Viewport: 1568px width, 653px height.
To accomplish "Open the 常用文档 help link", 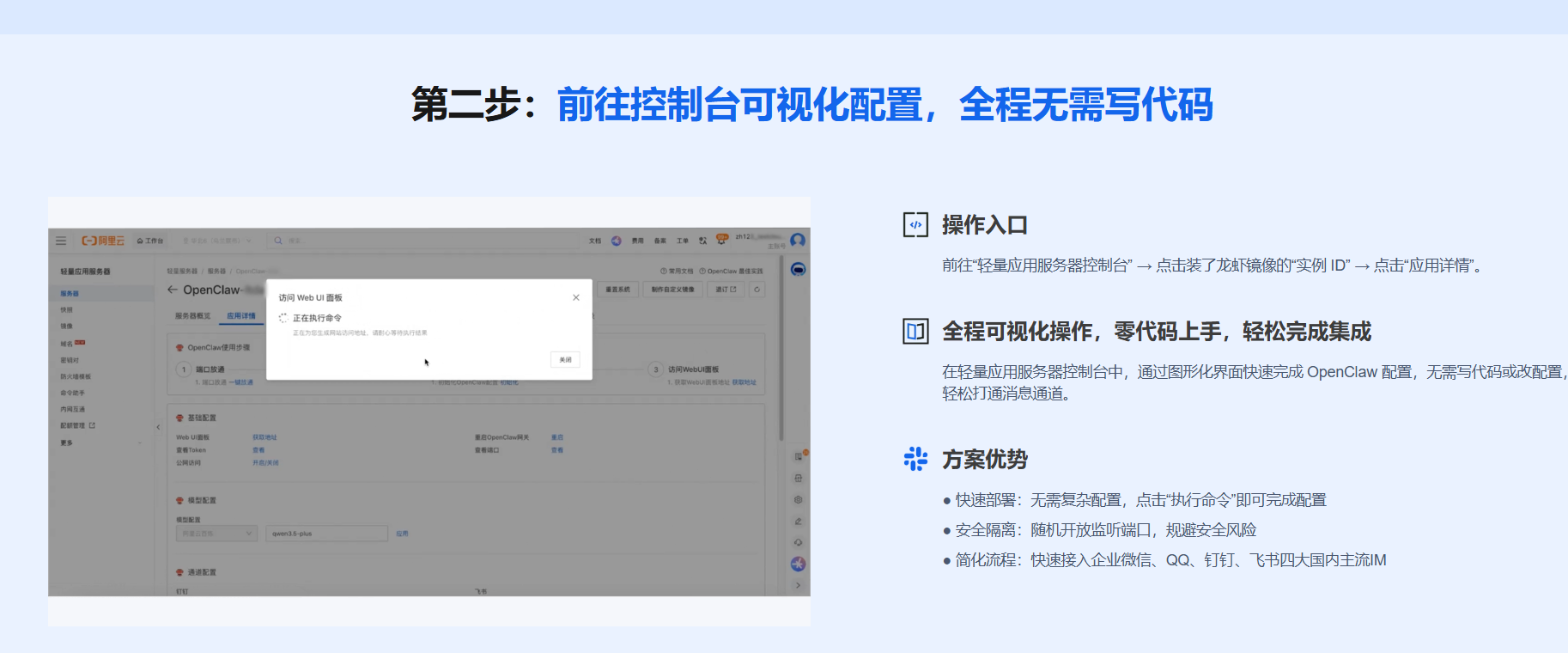I will pos(677,271).
